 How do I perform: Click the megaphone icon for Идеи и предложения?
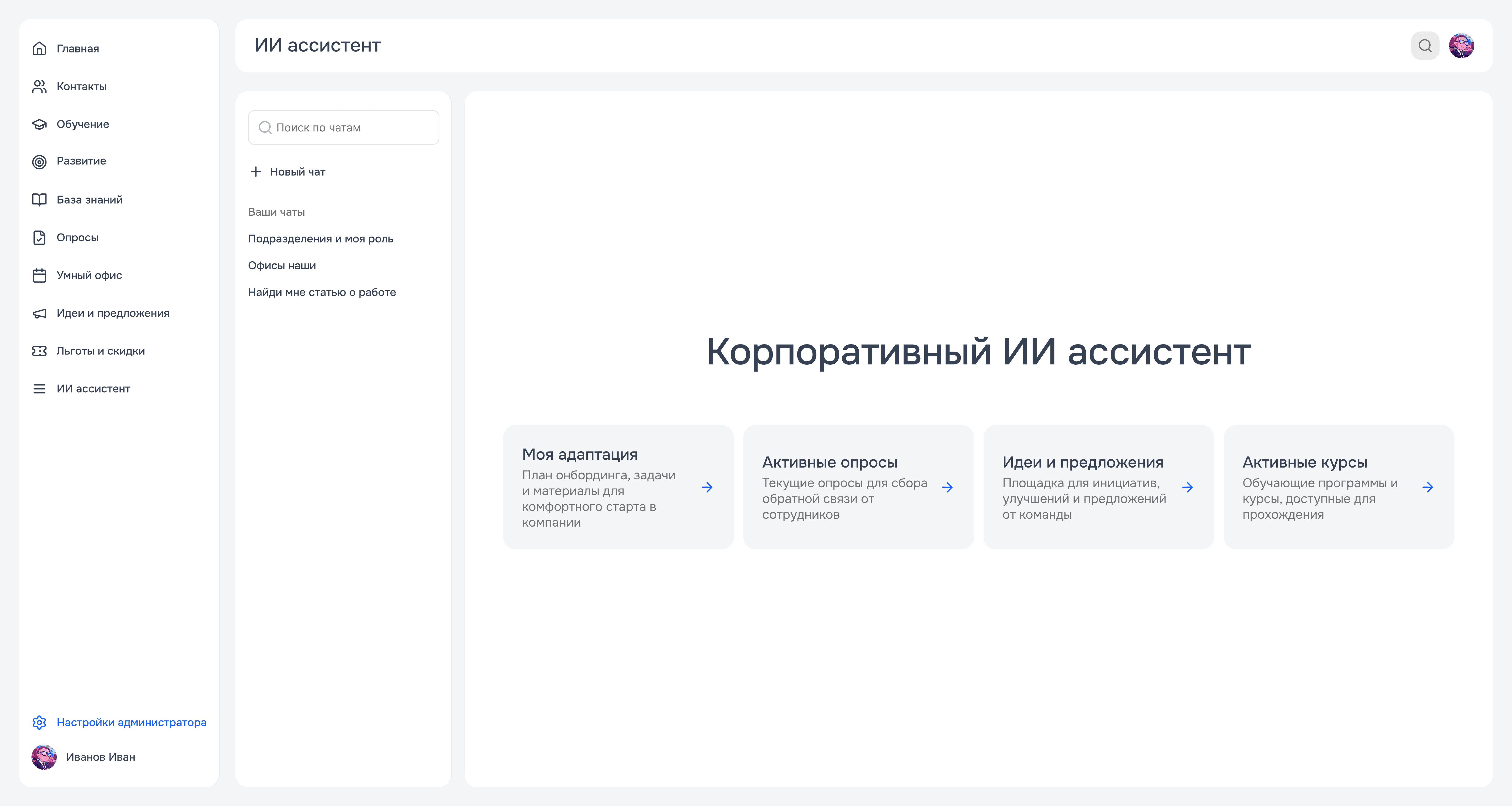39,313
